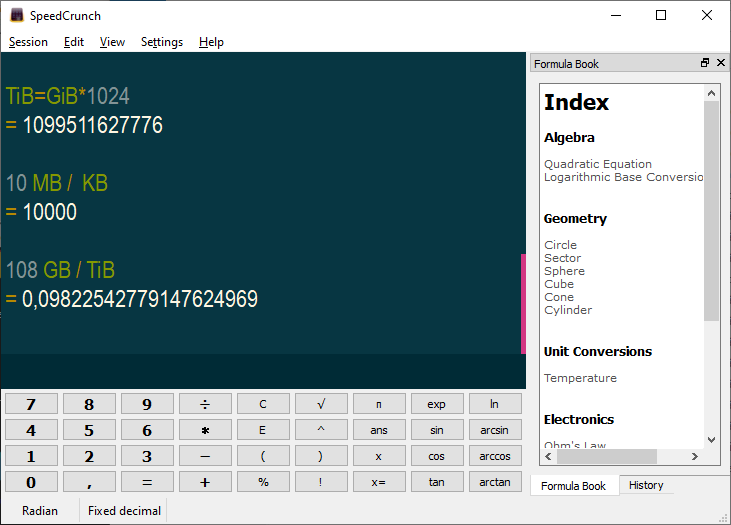Click the keypad digit 4

[x=31, y=430]
